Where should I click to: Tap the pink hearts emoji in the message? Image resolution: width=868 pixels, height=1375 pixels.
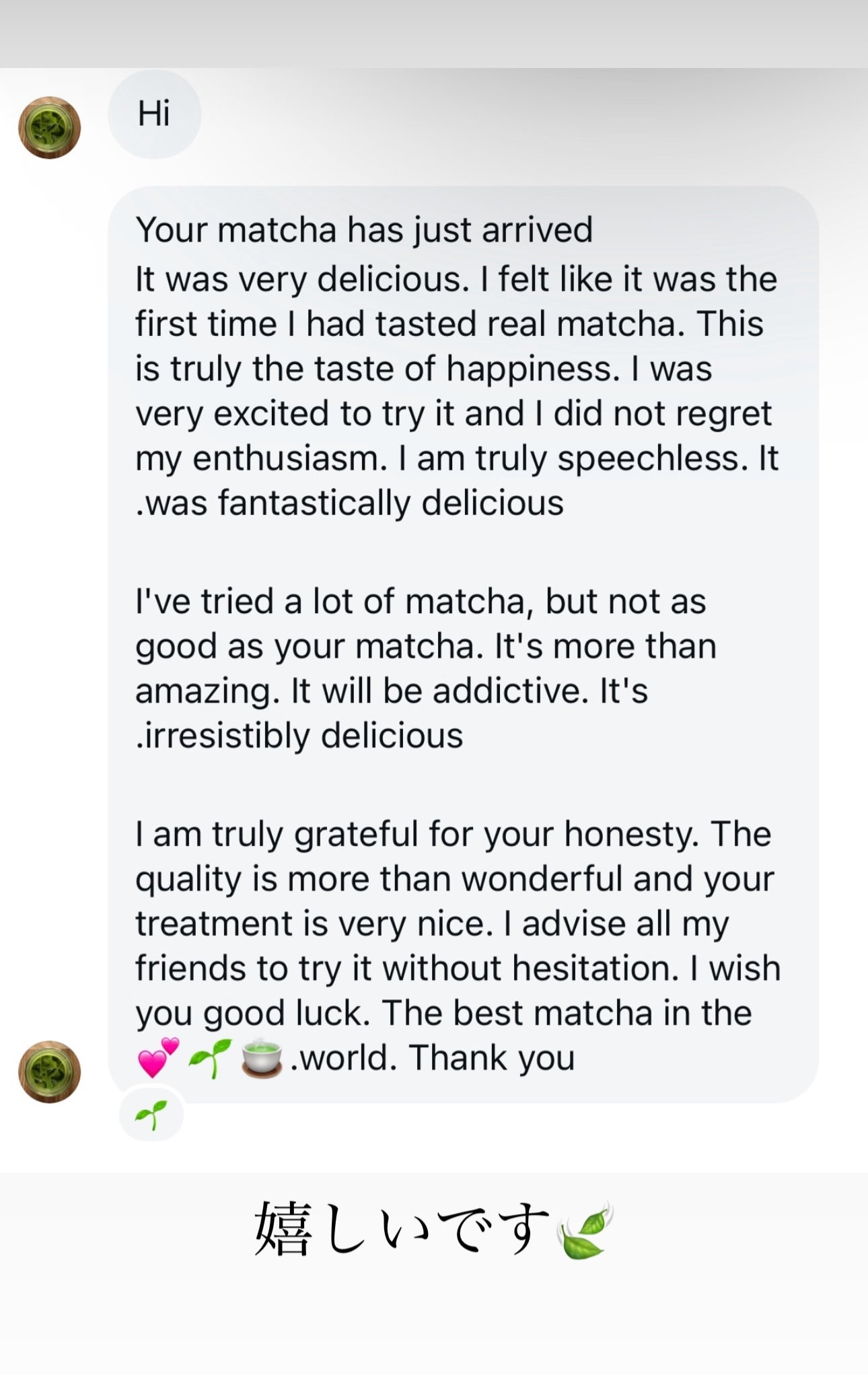coord(158,1058)
